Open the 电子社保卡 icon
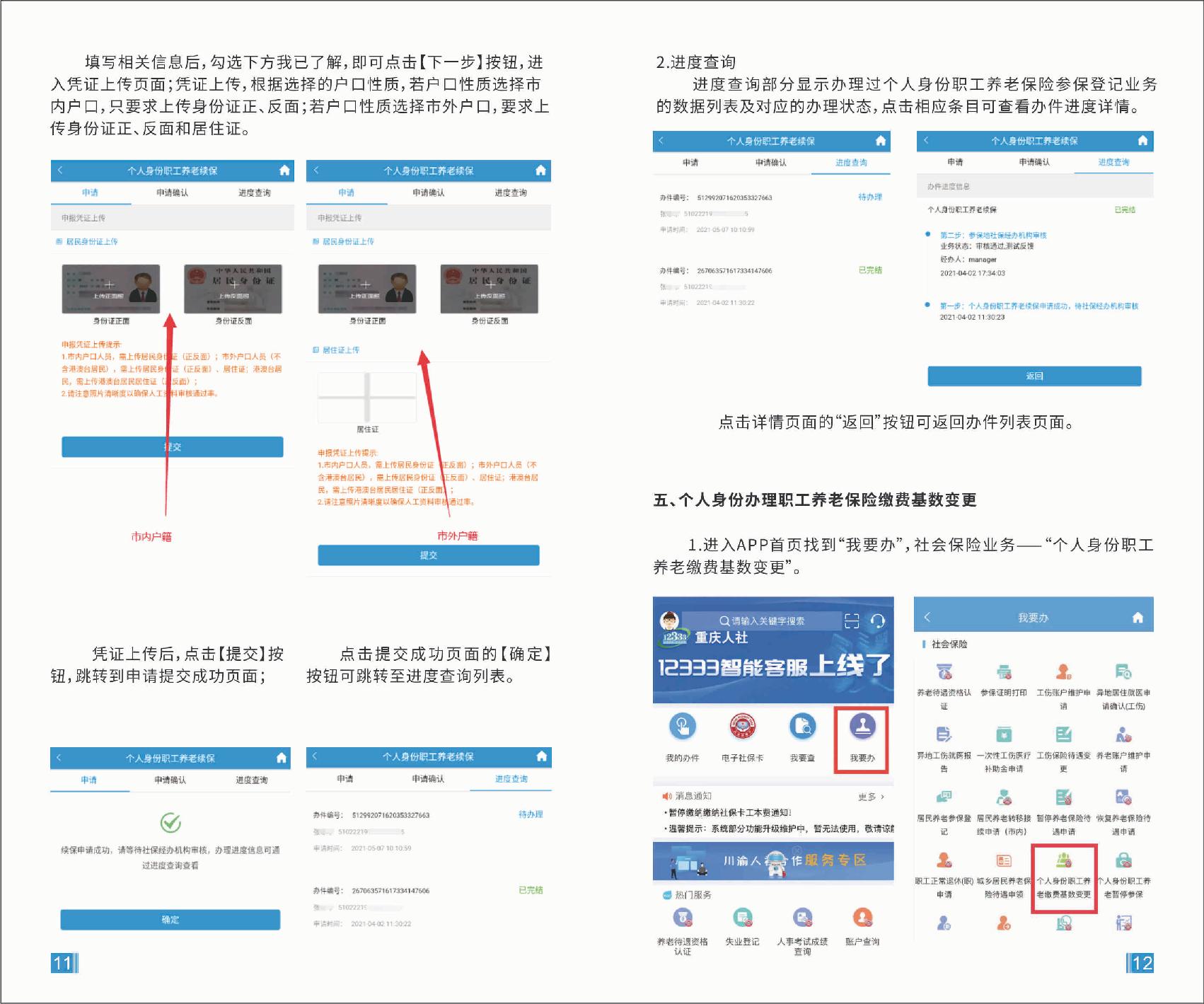 coord(742,727)
